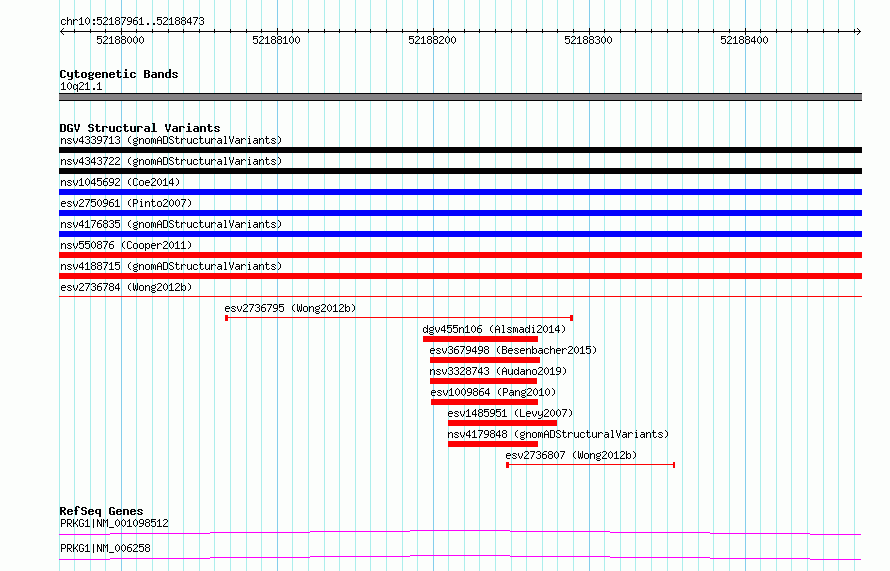
Task: Select variant label nsv1045692 (Coe2014)
Action: click(120, 182)
